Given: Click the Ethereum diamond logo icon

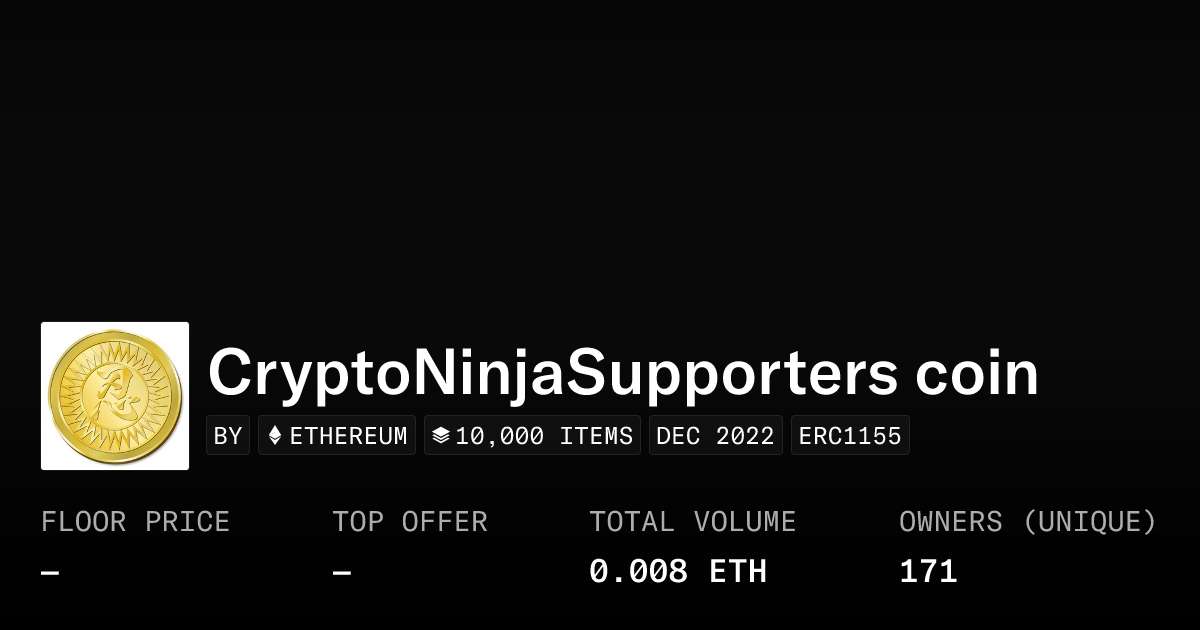Looking at the screenshot, I should [x=275, y=436].
